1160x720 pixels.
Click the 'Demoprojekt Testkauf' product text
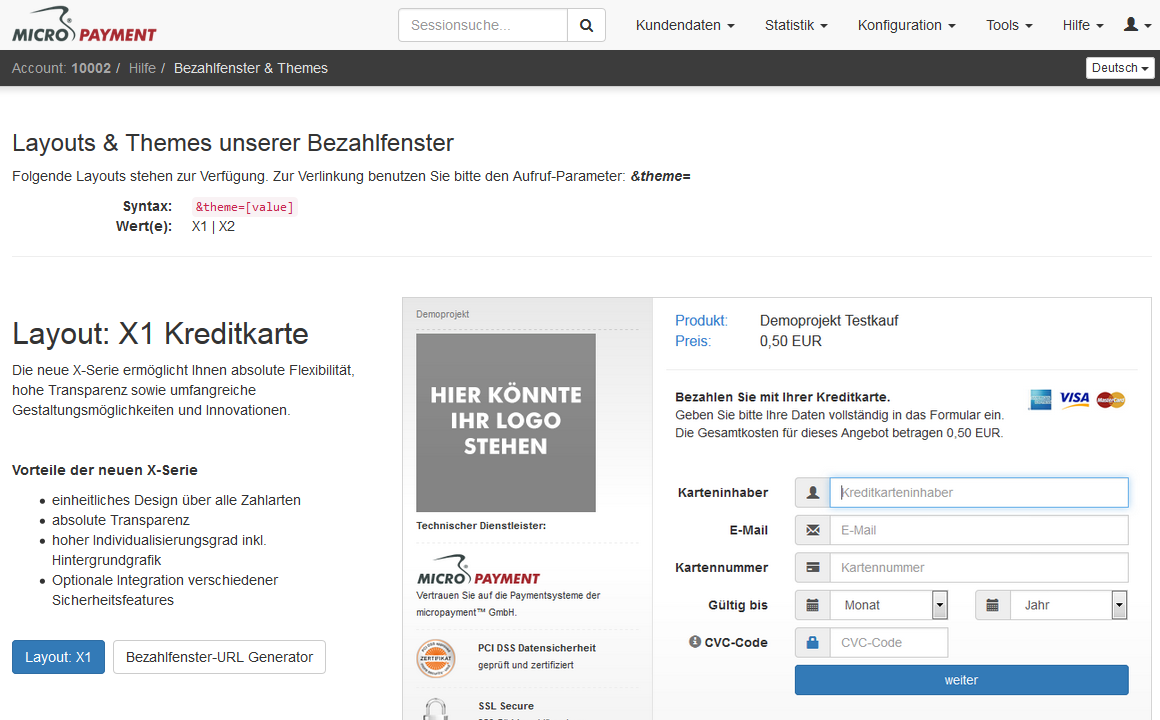tap(829, 320)
